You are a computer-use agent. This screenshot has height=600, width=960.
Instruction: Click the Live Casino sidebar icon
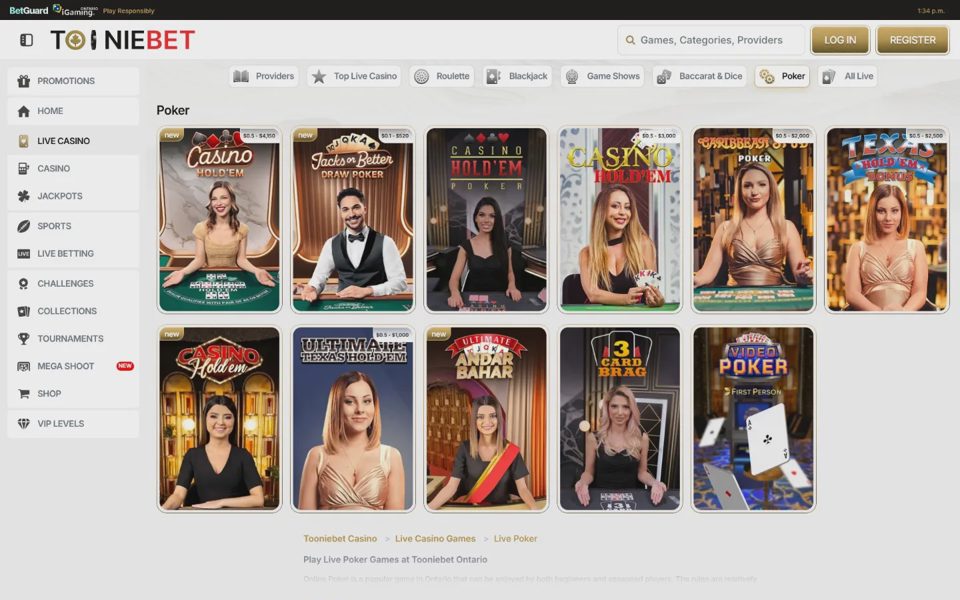[x=23, y=141]
